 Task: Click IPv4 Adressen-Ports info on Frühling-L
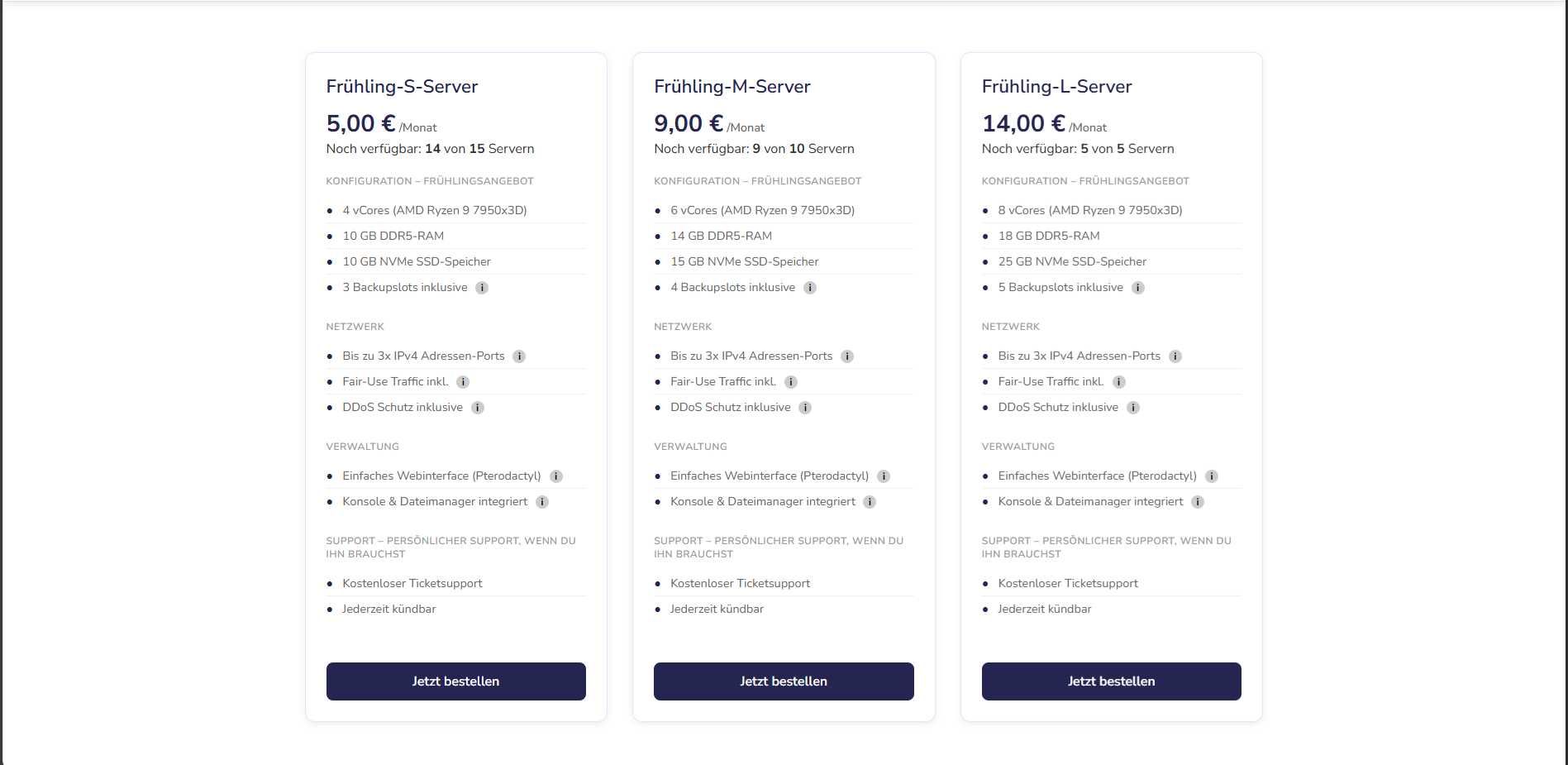[1175, 356]
